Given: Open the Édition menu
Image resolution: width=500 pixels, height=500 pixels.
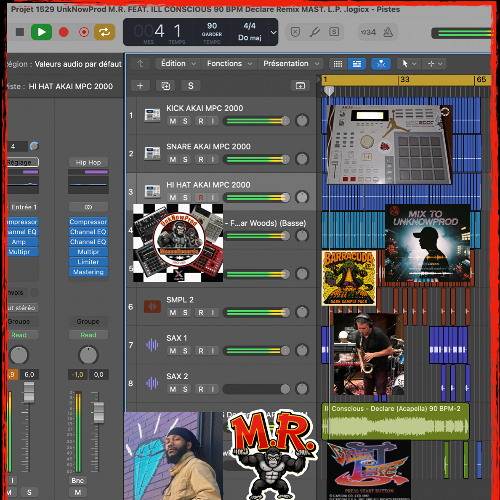Looking at the screenshot, I should click(x=178, y=63).
